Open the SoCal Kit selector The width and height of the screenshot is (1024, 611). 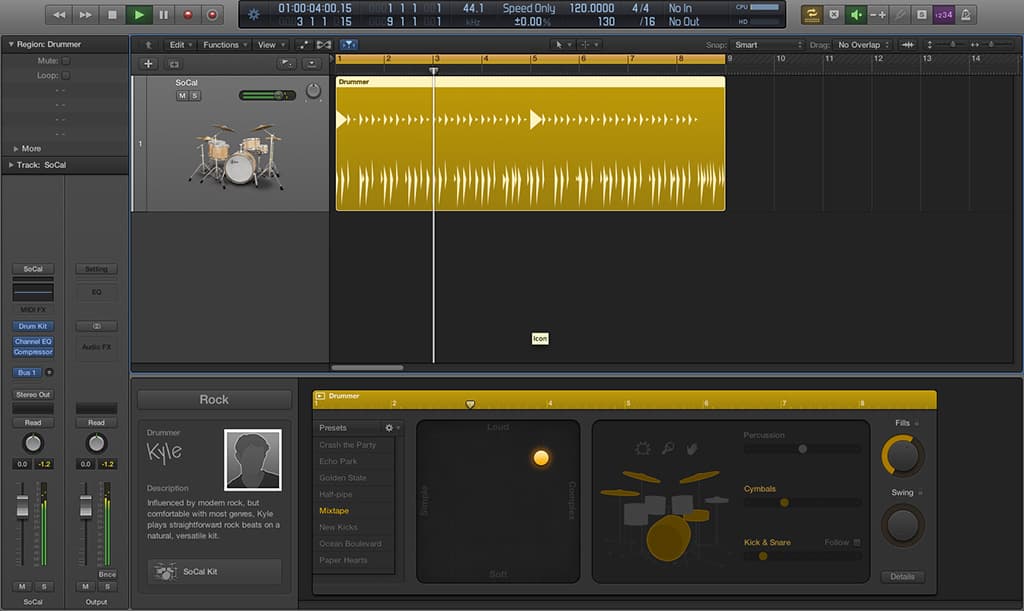215,571
